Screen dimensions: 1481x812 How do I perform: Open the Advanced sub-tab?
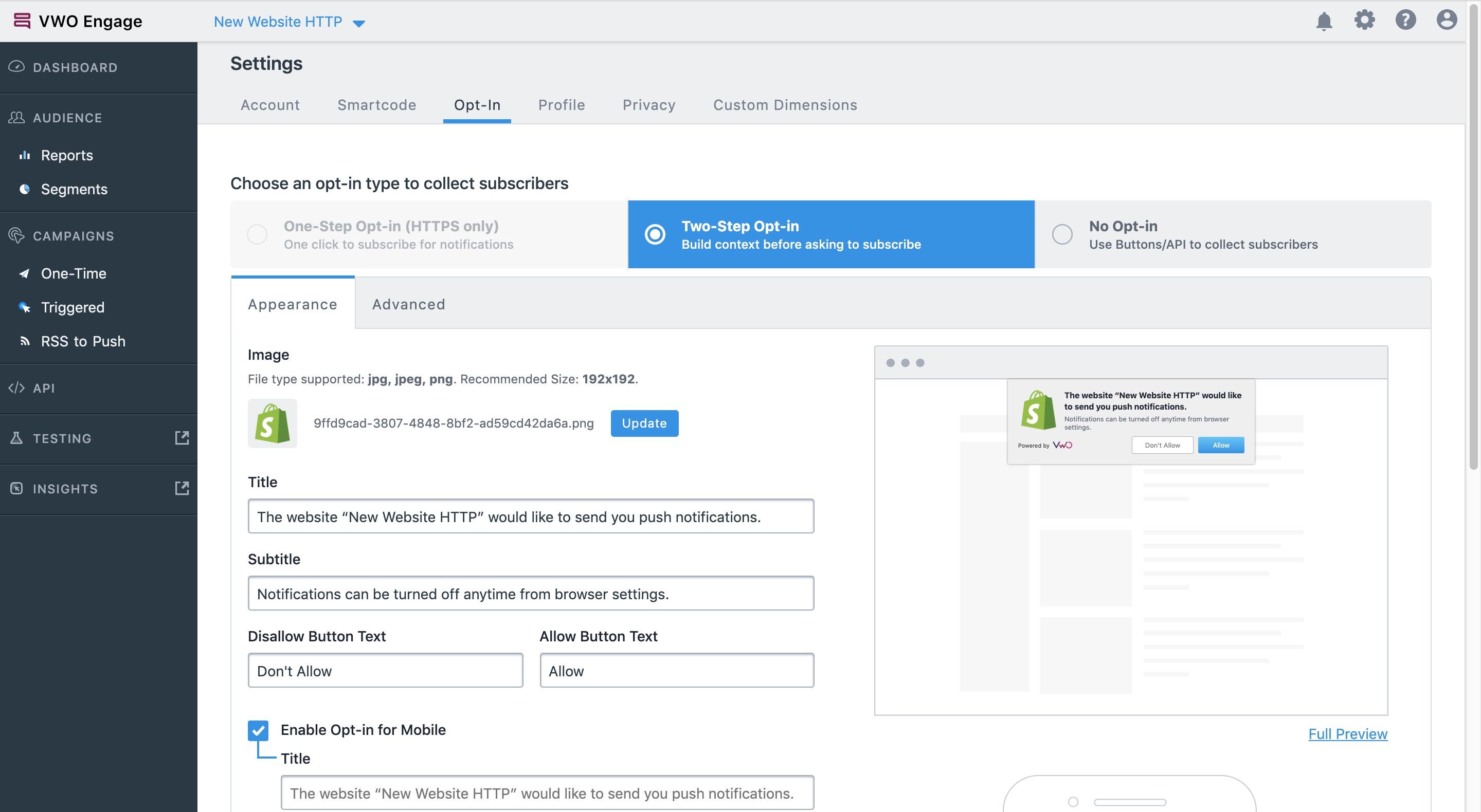pos(408,304)
